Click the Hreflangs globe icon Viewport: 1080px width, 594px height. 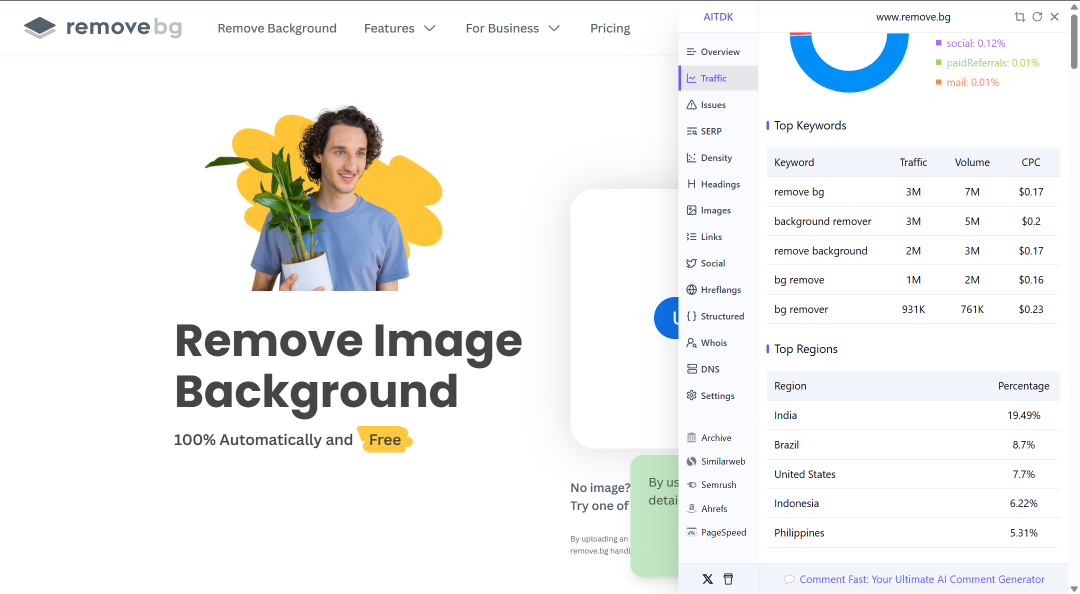(x=692, y=289)
